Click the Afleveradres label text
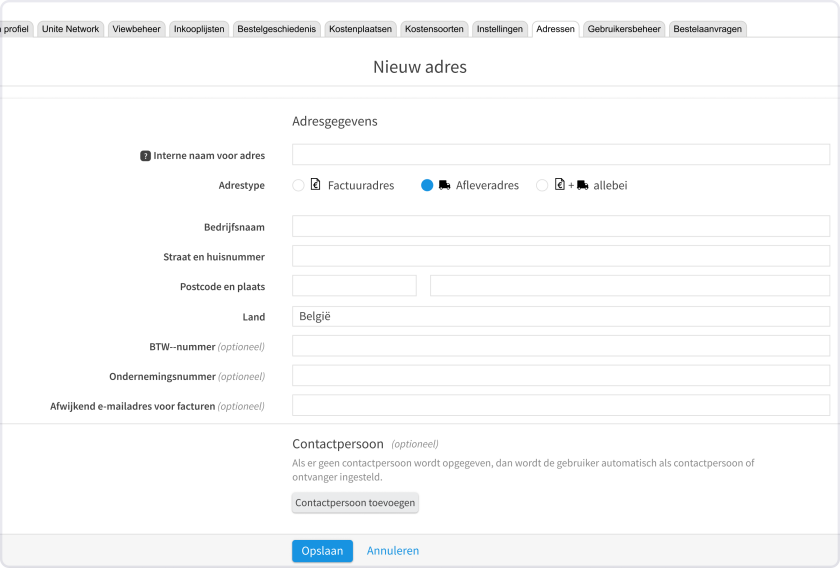 click(487, 185)
